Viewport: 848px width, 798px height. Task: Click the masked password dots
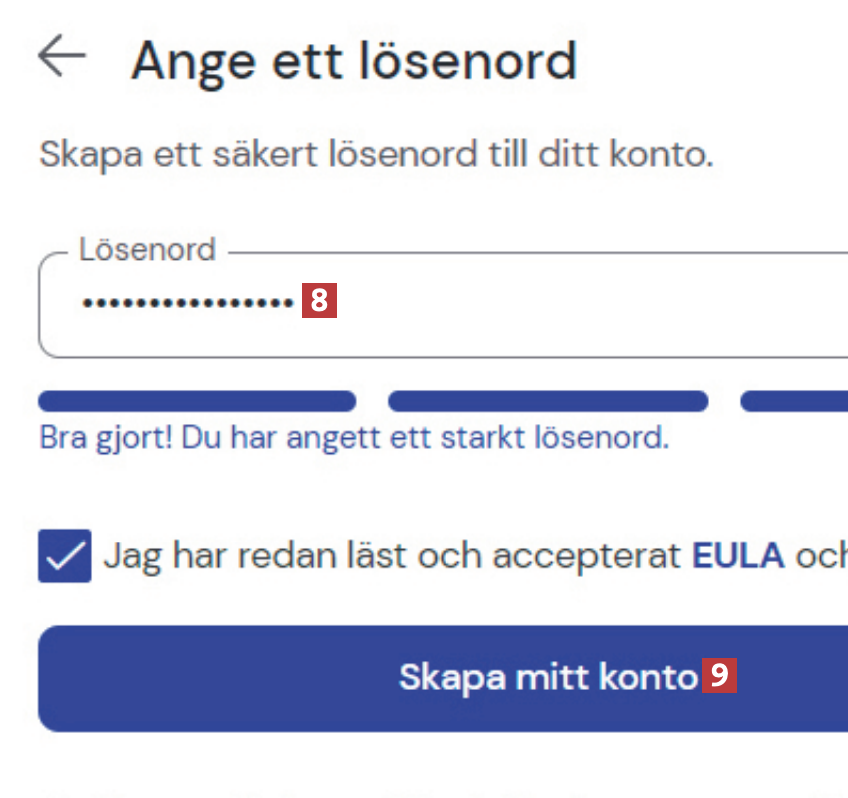tap(187, 301)
